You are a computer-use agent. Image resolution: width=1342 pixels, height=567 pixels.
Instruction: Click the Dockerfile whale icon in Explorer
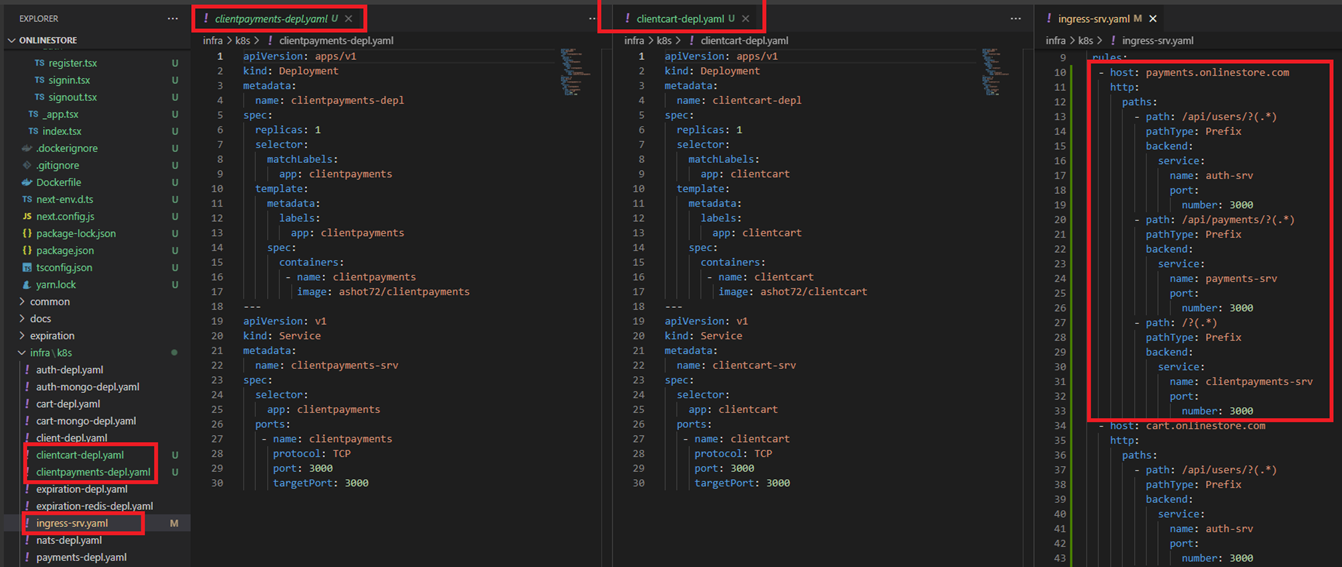click(27, 183)
